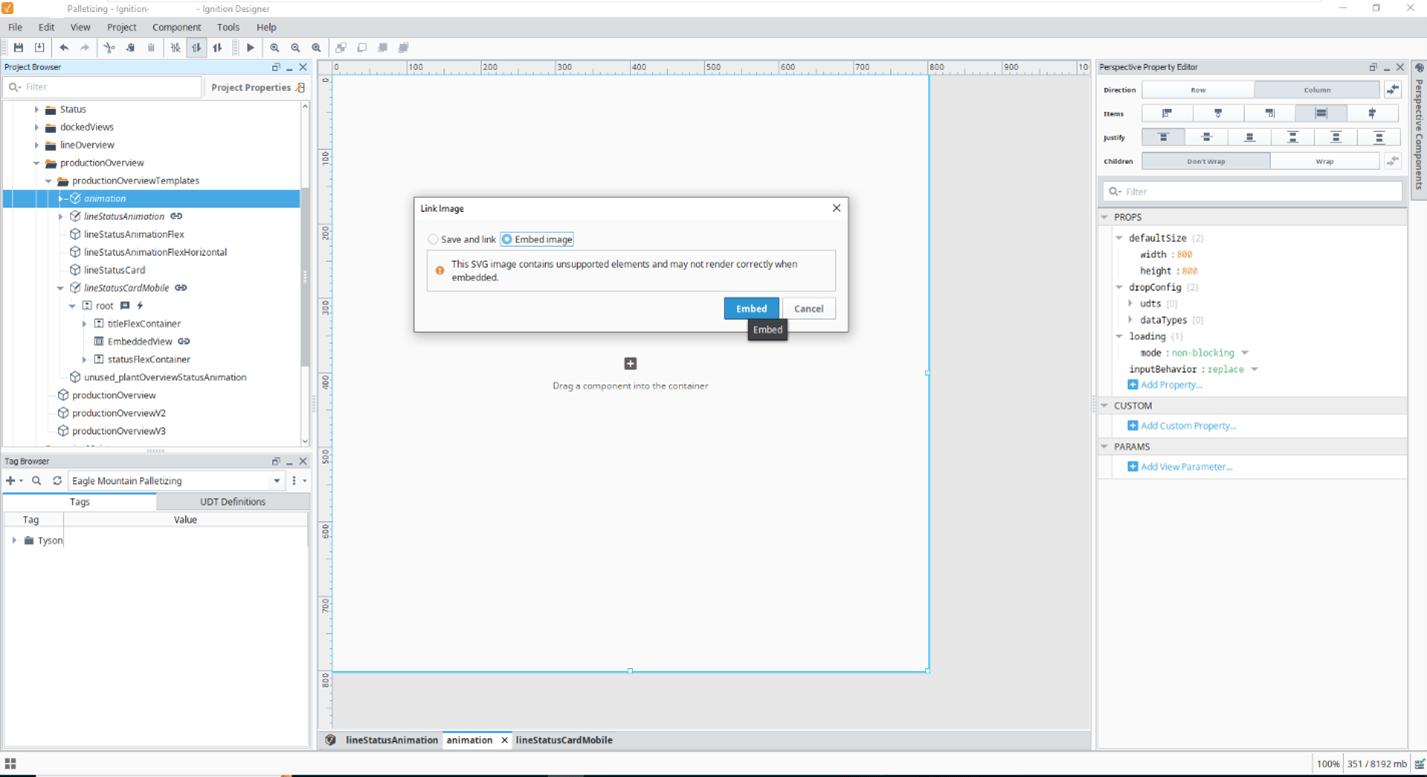
Task: Select the align items start icon
Action: (1166, 113)
